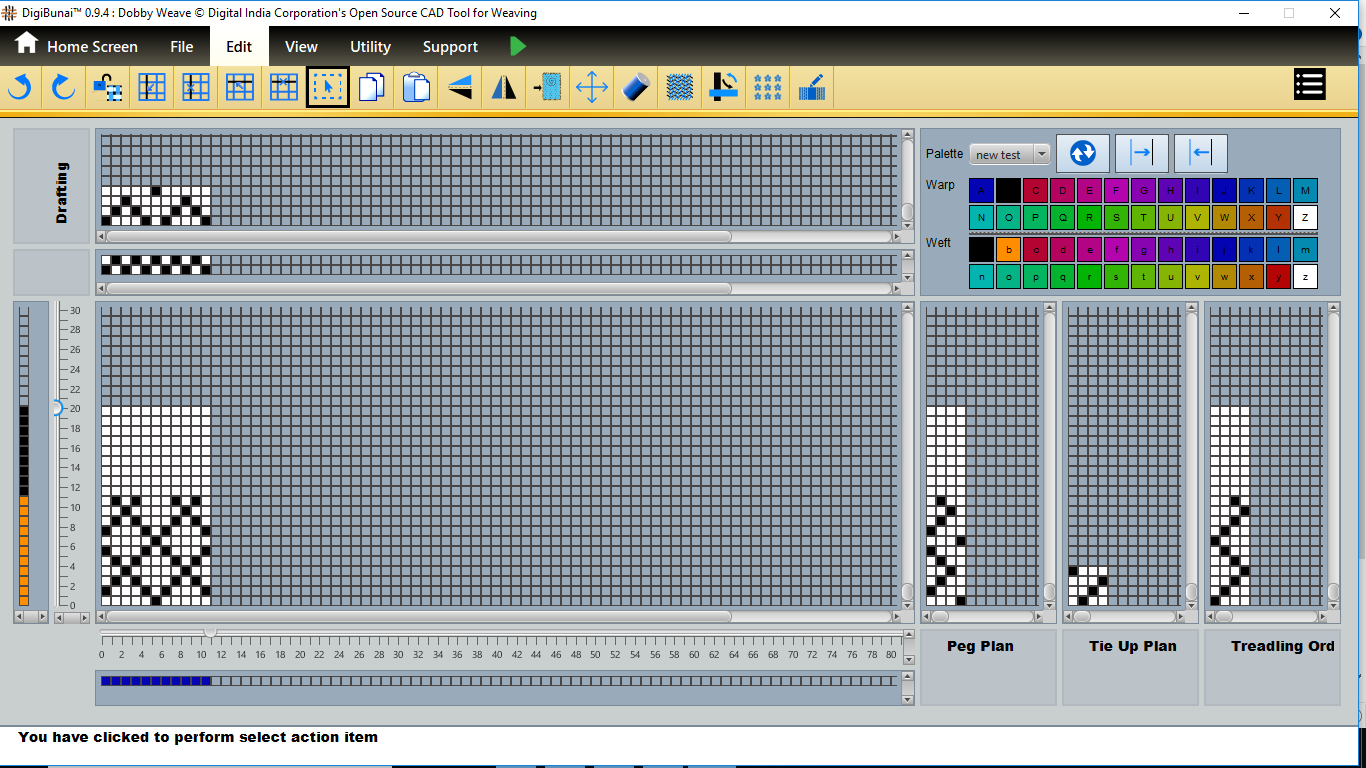Open the list panel icon at top right
Screen dimensions: 1366x768
pyautogui.click(x=1309, y=85)
